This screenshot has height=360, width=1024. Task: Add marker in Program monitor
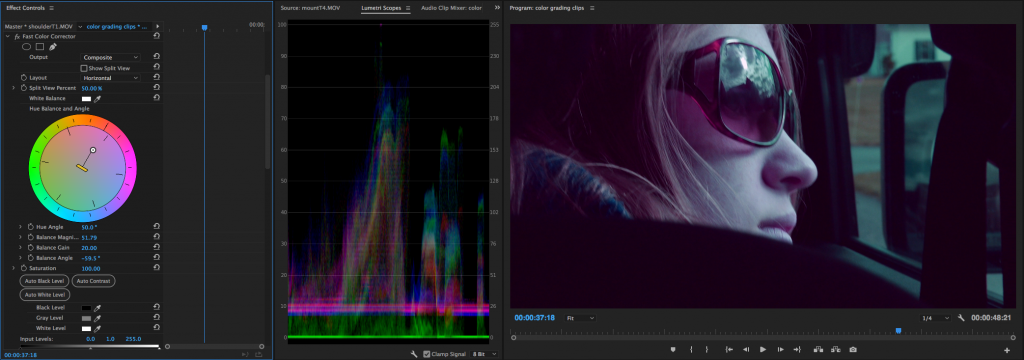pos(673,350)
